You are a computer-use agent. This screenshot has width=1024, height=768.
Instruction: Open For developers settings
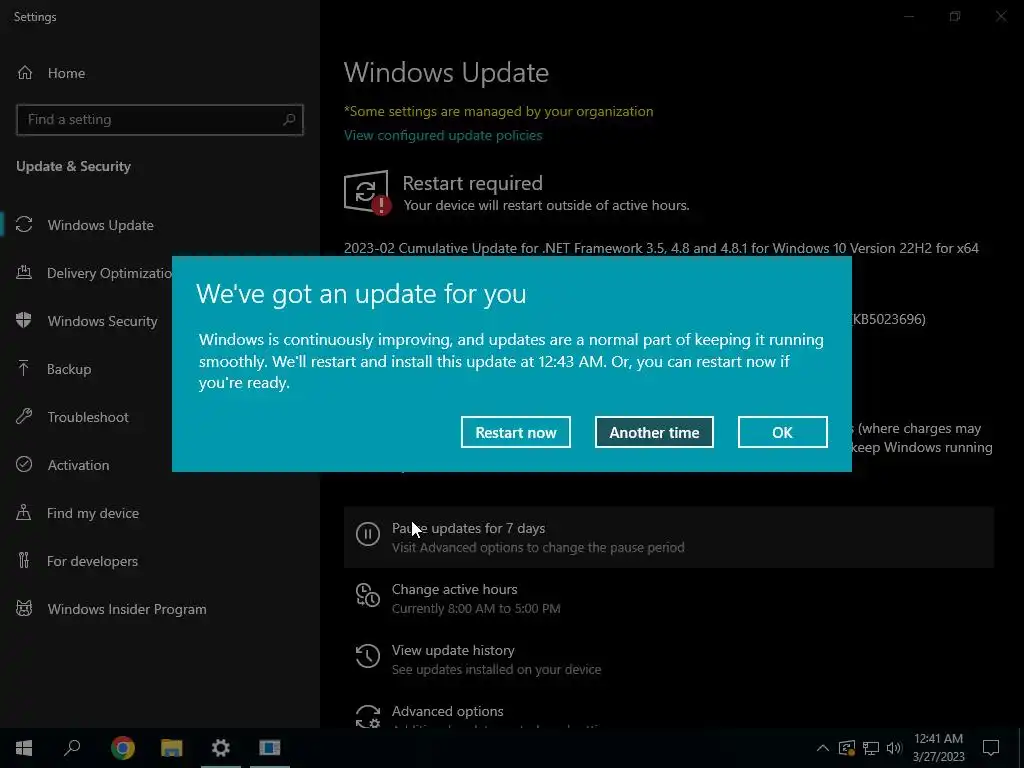[92, 561]
